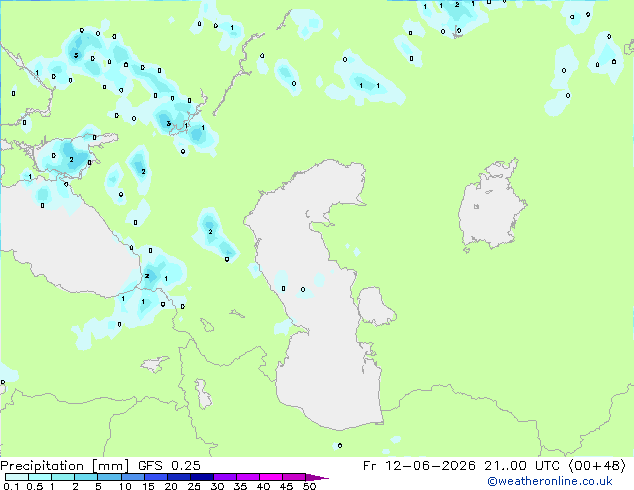Click legend swatch between 20 and 25
This screenshot has height=490, width=634.
179,477
